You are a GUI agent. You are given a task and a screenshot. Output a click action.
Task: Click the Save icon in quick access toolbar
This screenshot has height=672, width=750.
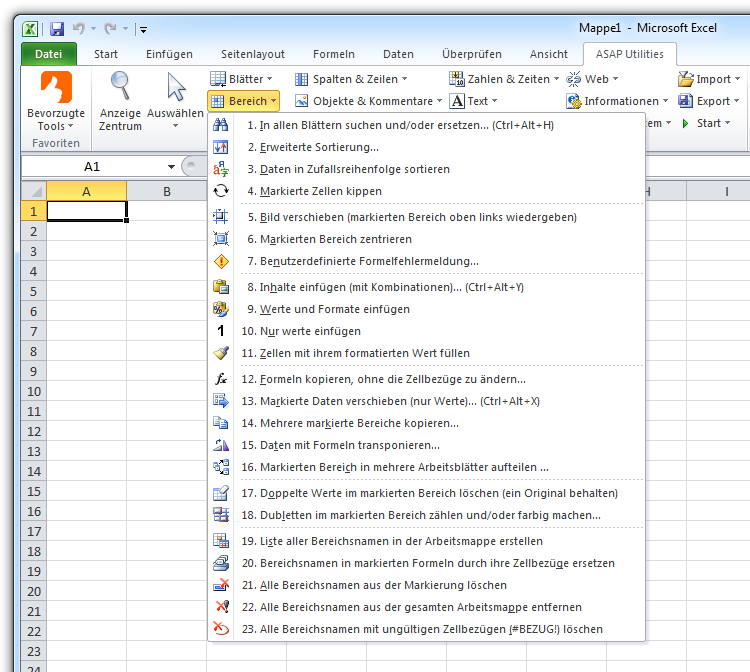(x=57, y=29)
